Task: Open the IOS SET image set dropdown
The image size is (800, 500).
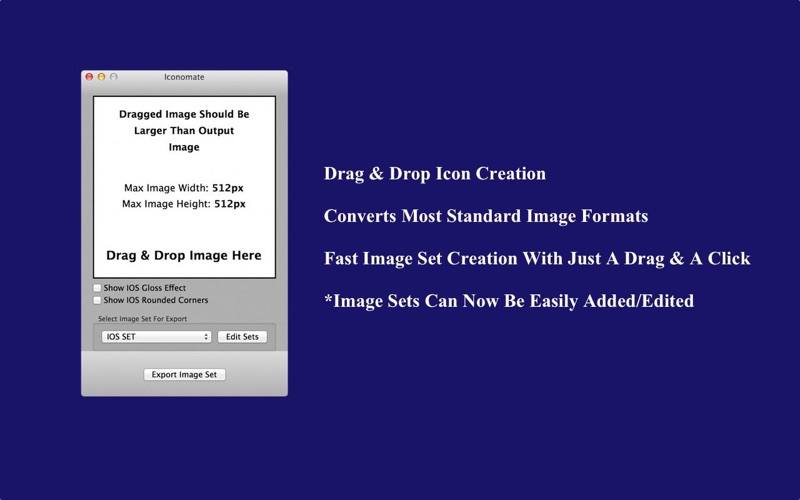Action: coord(156,337)
